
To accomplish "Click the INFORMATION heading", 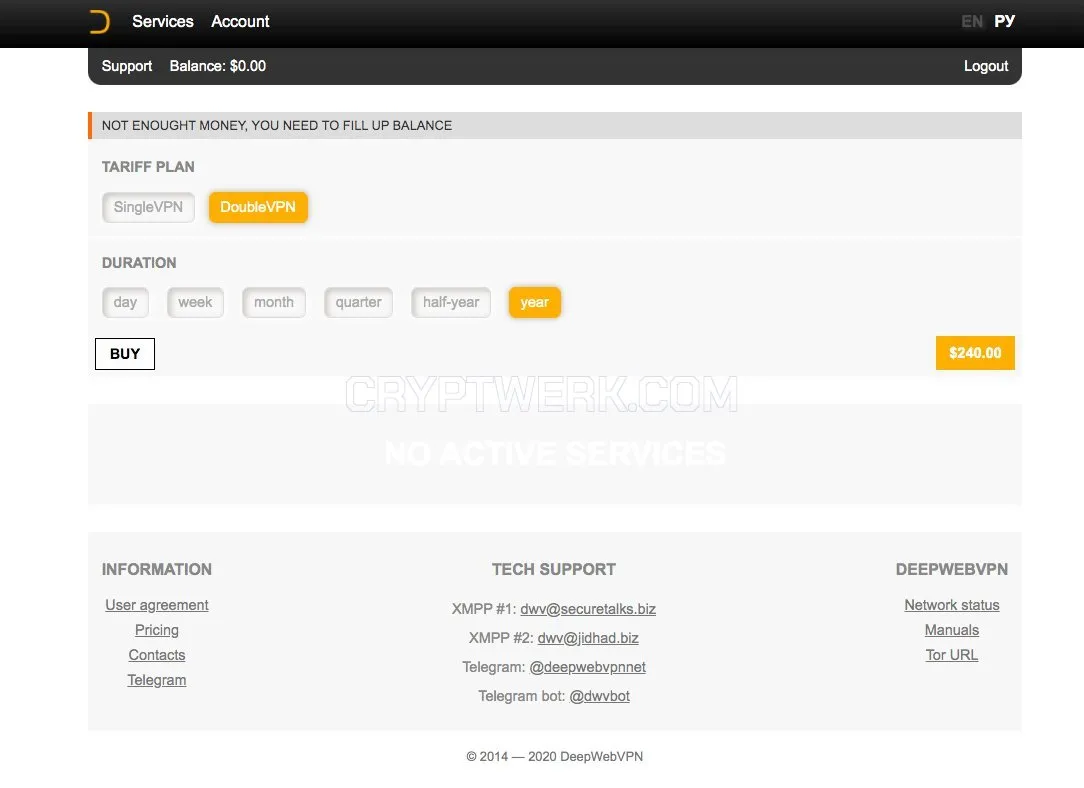I will click(x=157, y=570).
